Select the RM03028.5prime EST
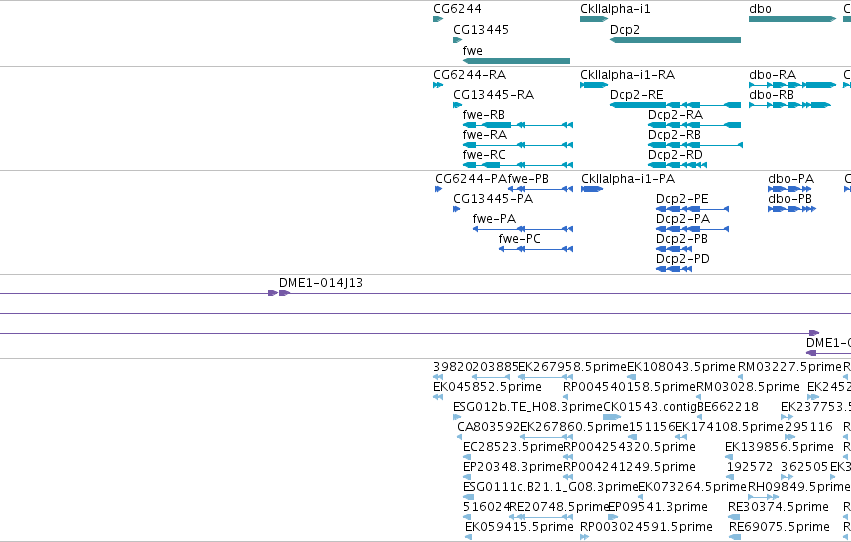 point(699,397)
